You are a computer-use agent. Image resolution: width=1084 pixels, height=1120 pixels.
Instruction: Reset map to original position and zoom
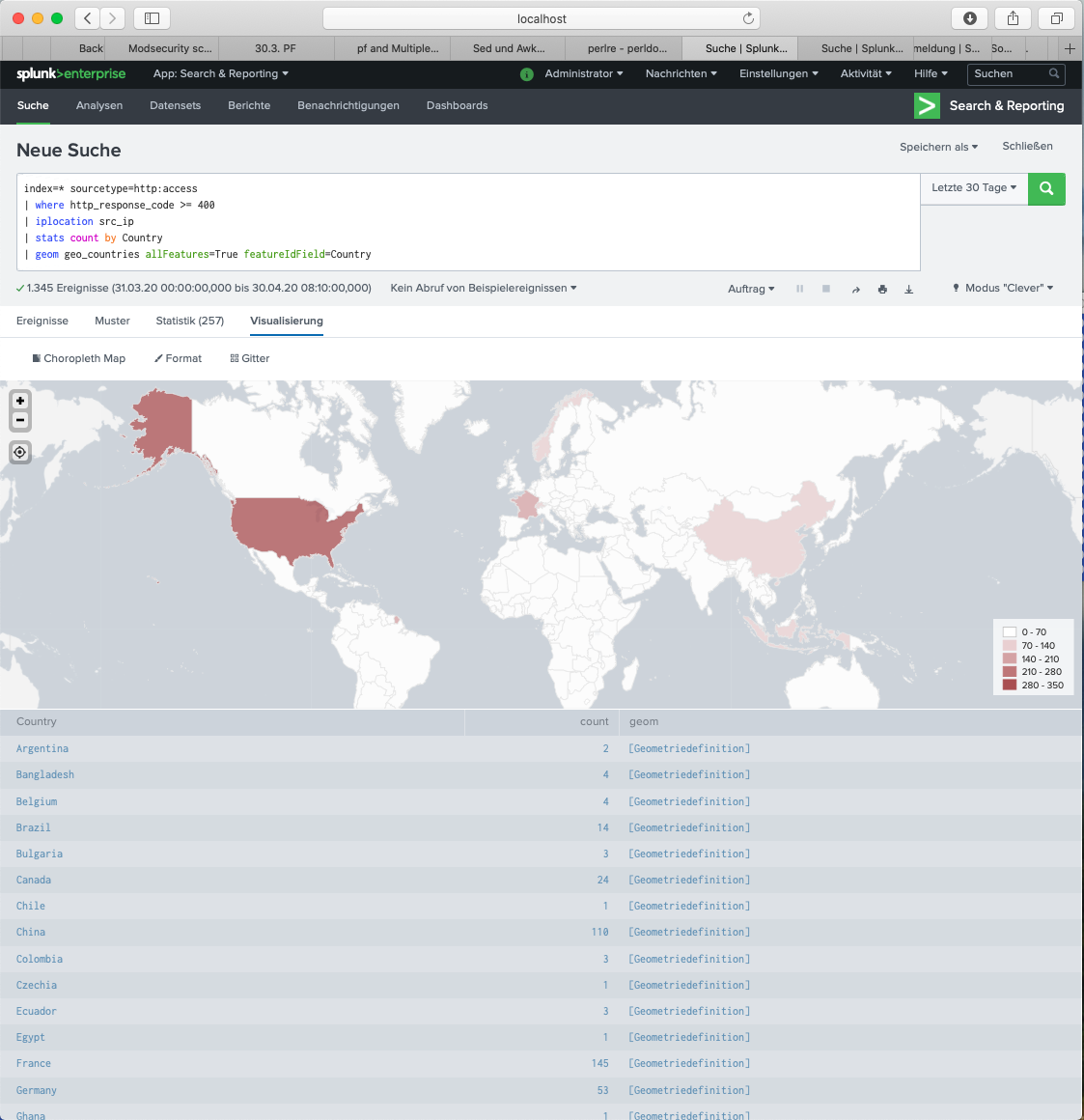[20, 452]
